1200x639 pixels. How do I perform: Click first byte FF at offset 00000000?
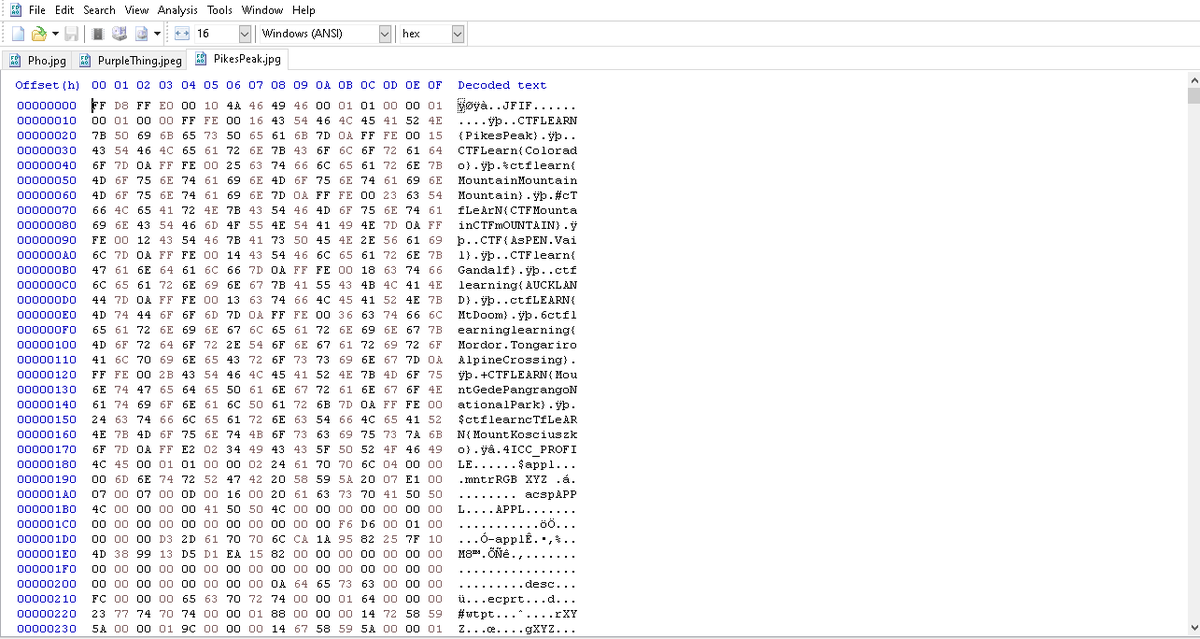pos(99,105)
